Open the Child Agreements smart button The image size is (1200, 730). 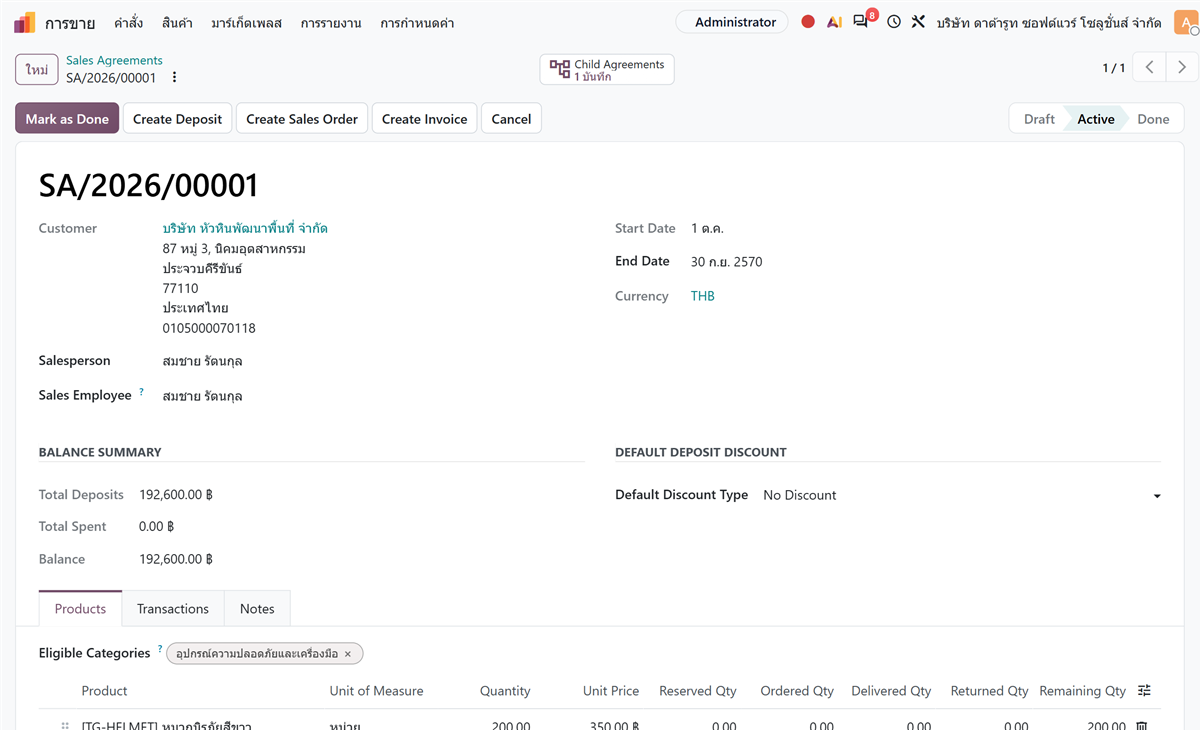pos(607,70)
